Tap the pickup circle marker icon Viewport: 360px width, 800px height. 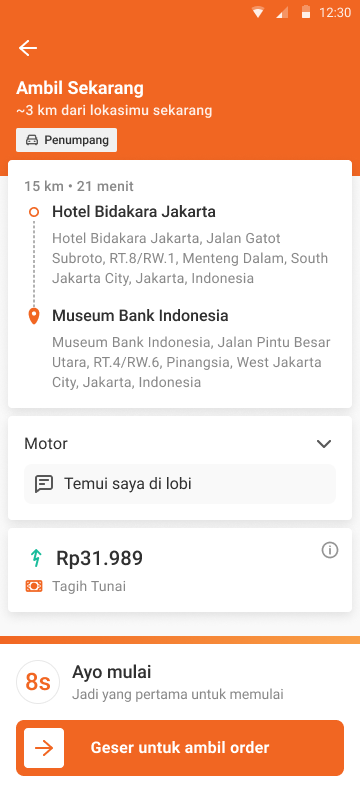coord(34,212)
